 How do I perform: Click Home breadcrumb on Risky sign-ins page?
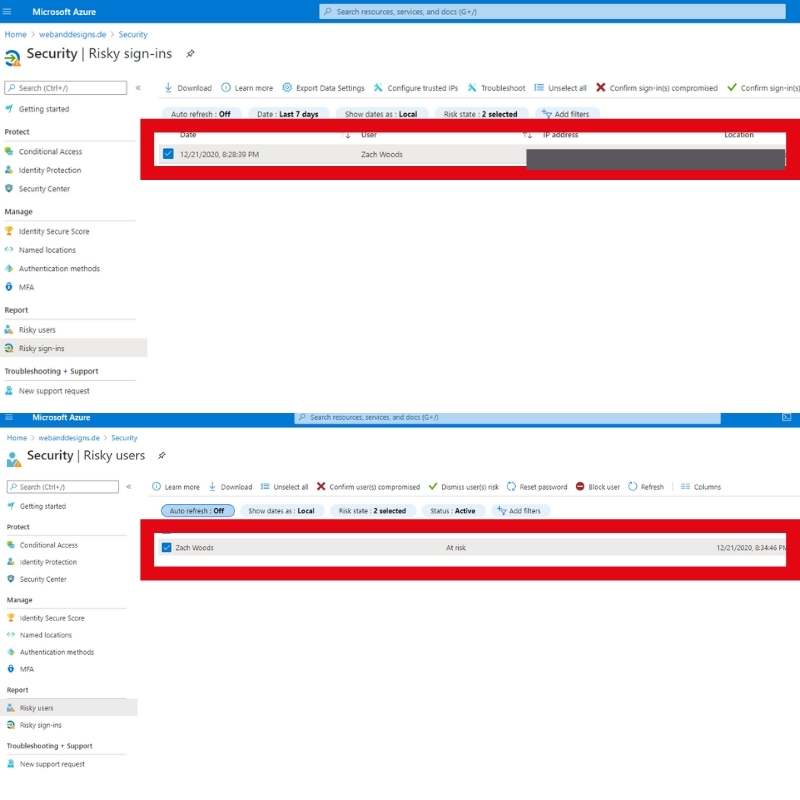click(15, 34)
